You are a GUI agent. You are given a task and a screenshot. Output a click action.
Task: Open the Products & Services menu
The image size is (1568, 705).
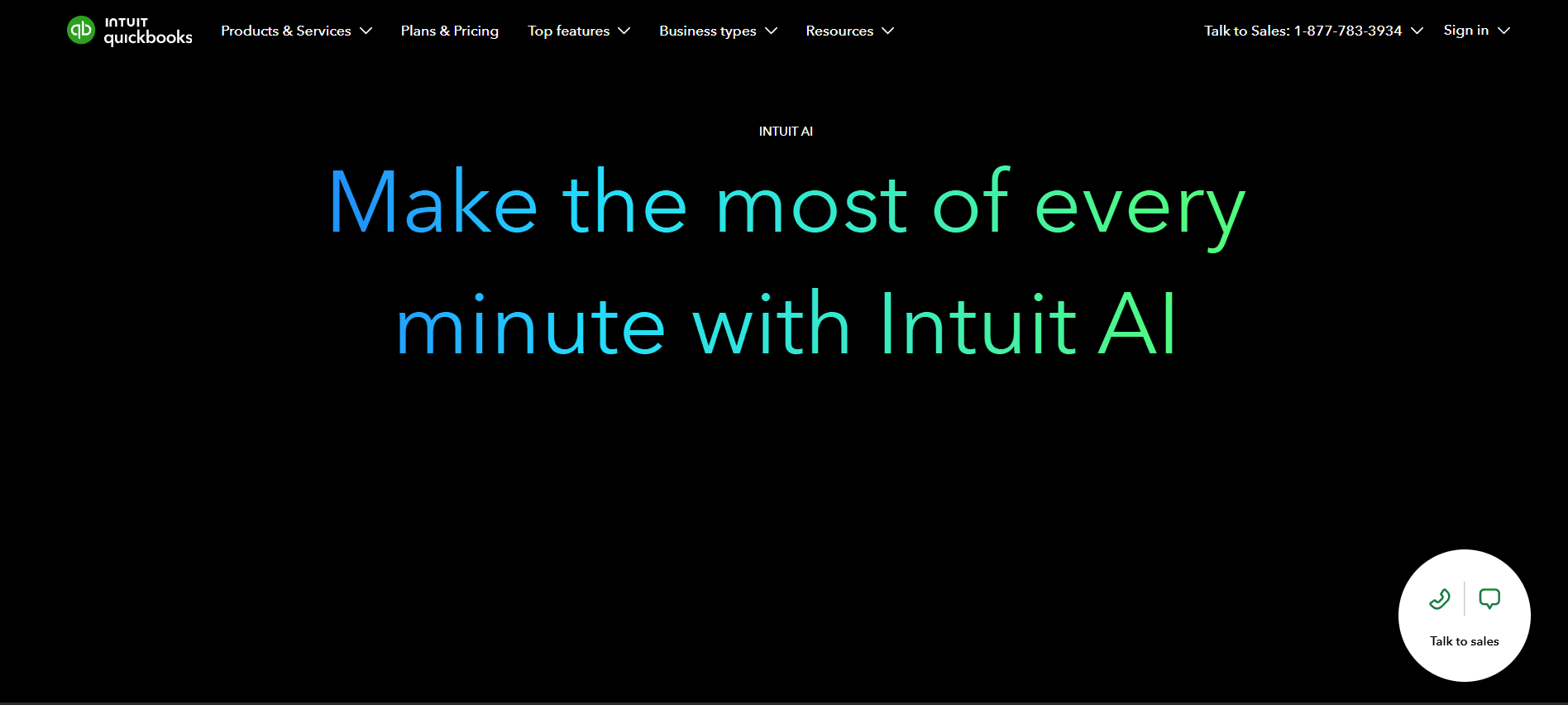pyautogui.click(x=286, y=31)
